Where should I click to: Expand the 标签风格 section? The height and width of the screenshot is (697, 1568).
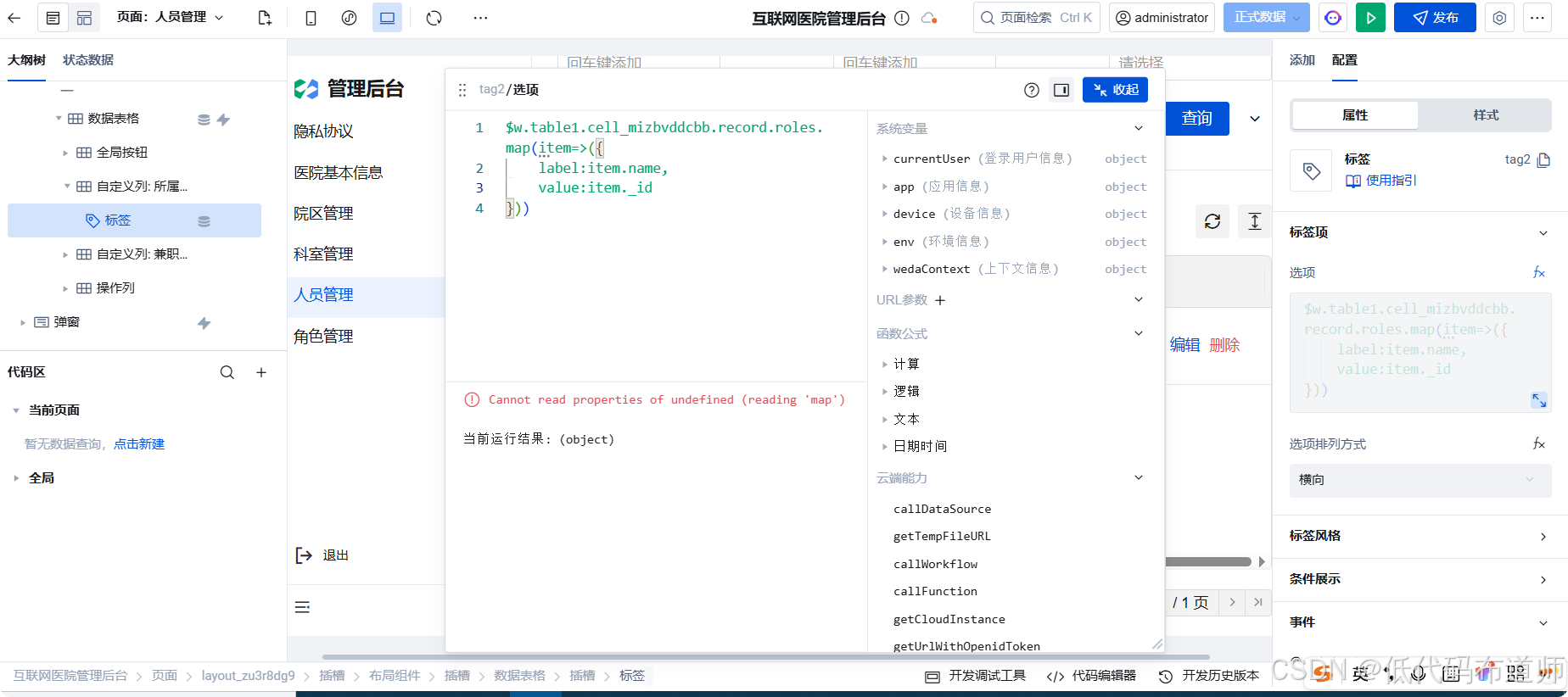point(1420,536)
